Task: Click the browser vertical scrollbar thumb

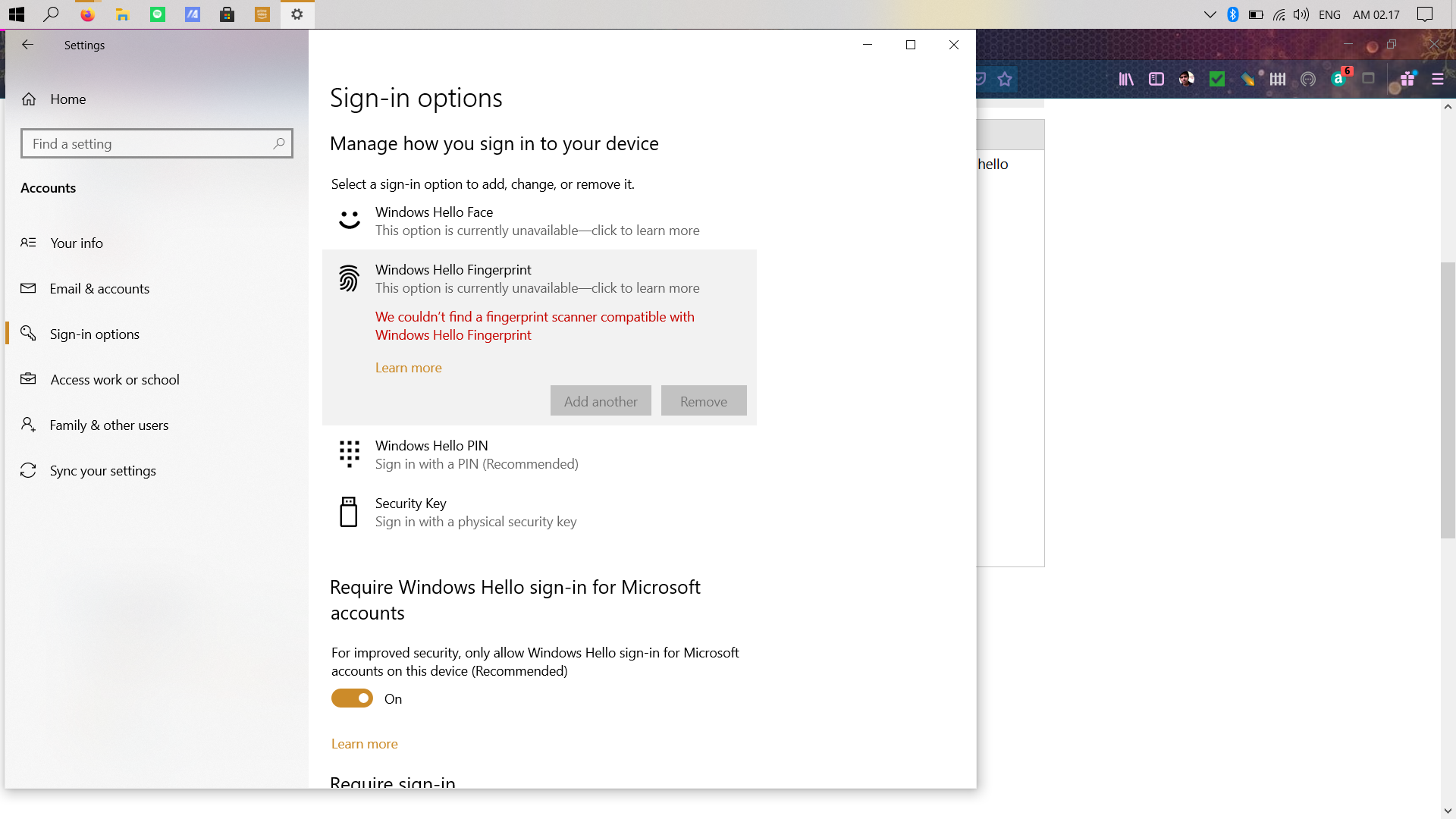Action: tap(1448, 400)
